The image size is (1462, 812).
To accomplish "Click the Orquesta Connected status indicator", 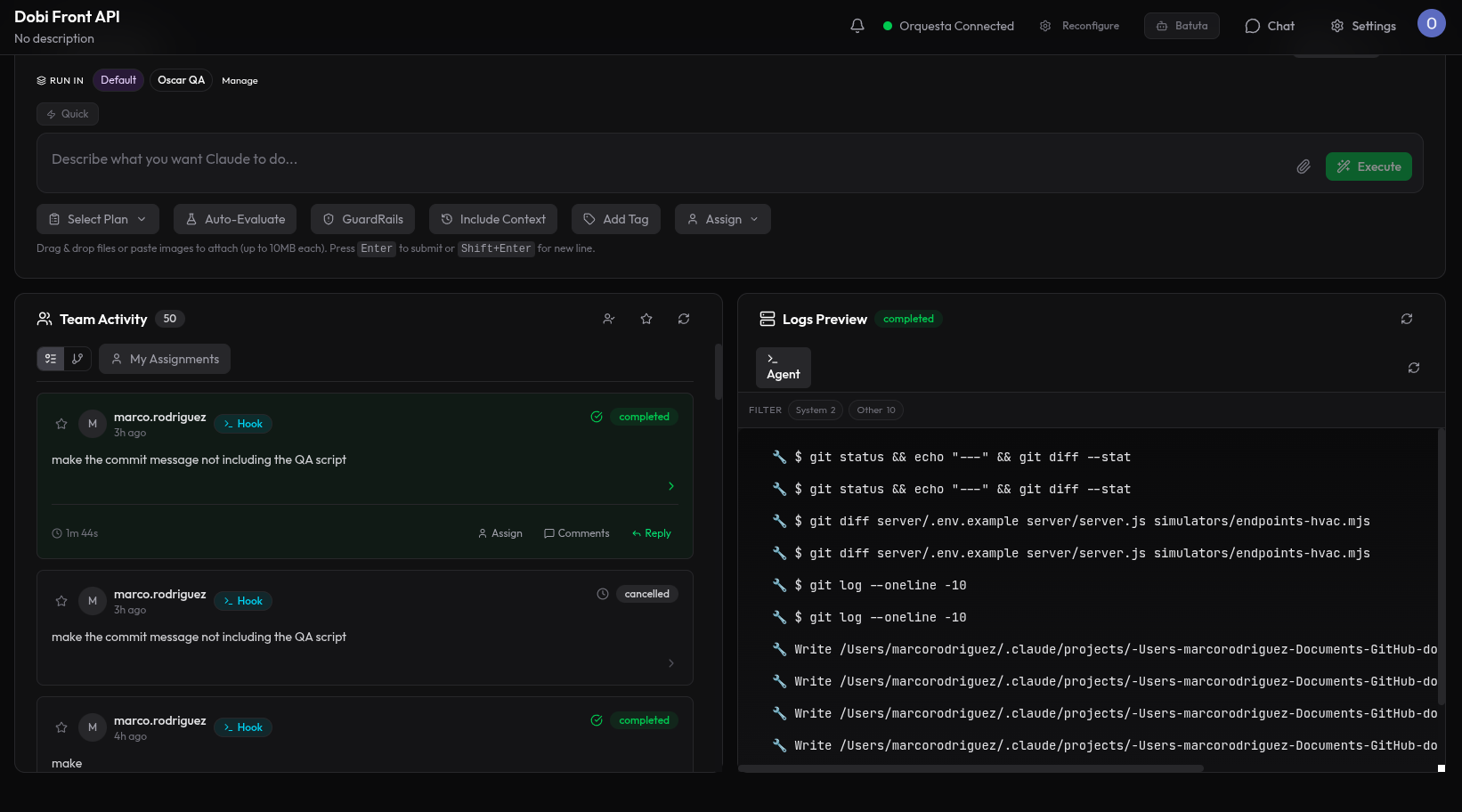I will click(948, 26).
